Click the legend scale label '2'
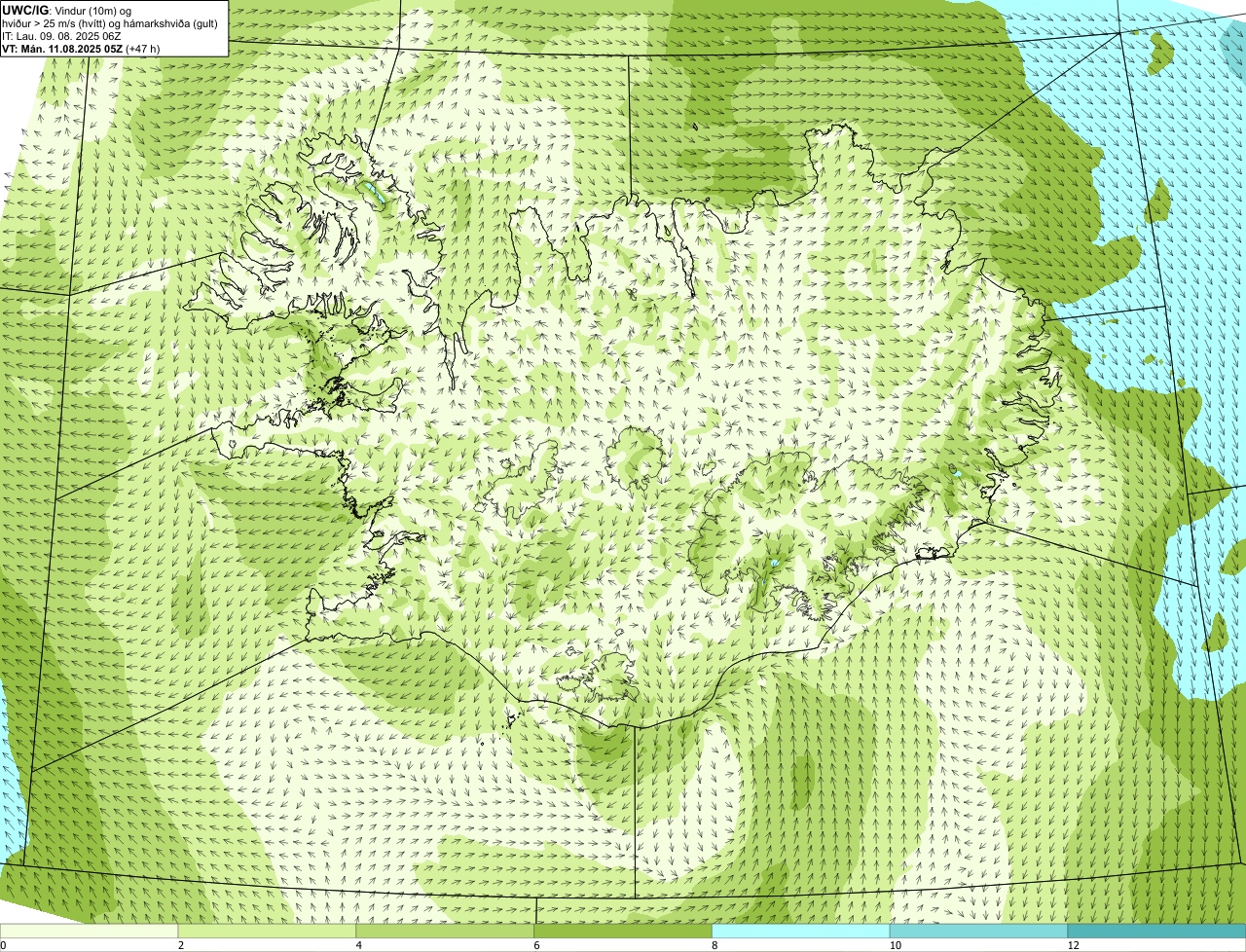1246x952 pixels. [x=181, y=945]
